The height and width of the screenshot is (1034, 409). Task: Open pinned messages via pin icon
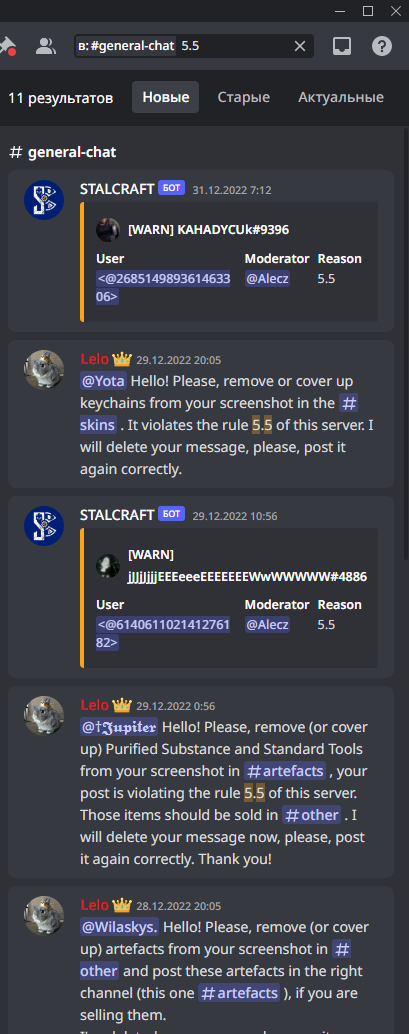point(7,46)
